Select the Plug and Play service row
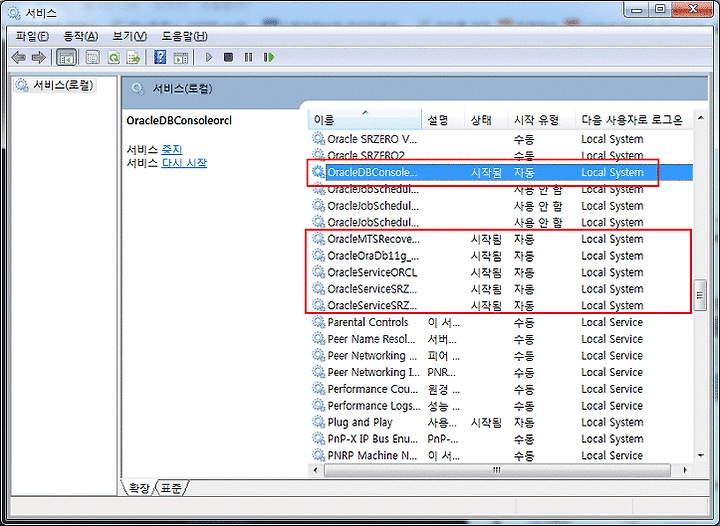This screenshot has width=720, height=526. click(x=501, y=422)
